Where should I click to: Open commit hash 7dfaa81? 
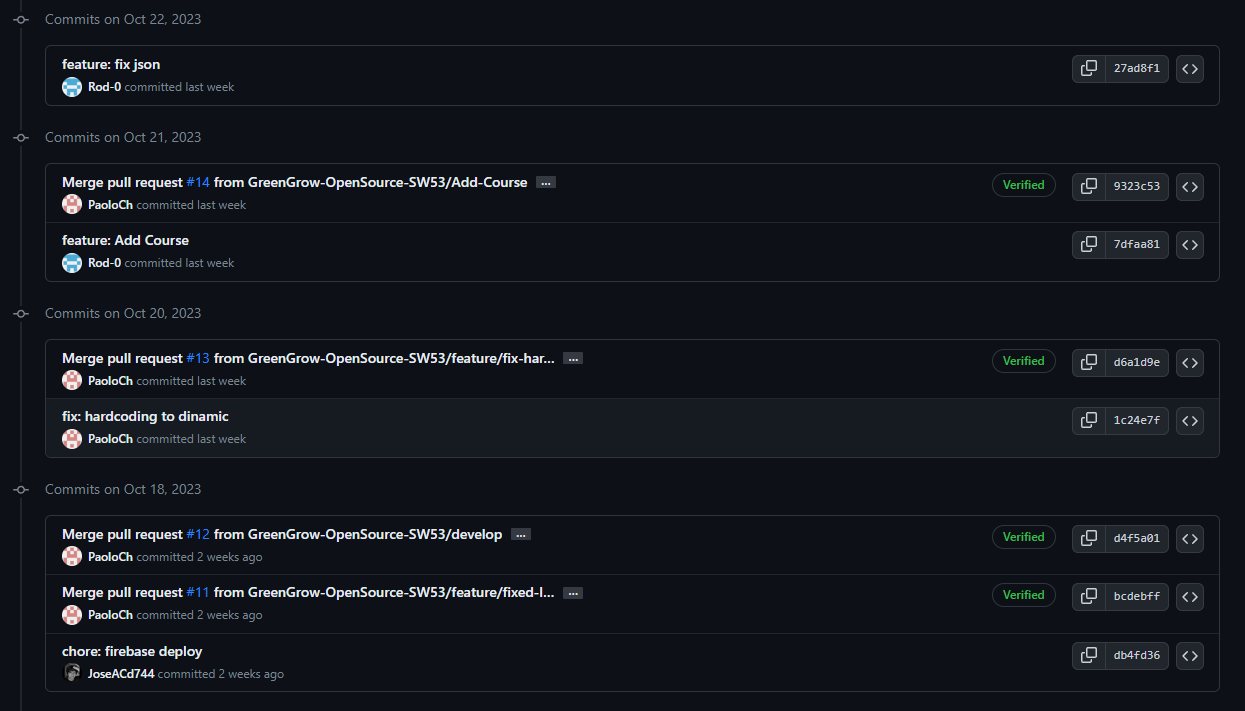pos(1137,245)
